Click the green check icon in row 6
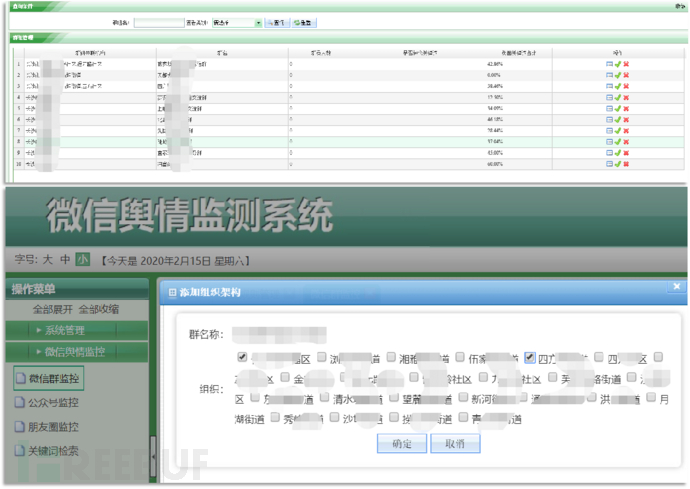 618,119
